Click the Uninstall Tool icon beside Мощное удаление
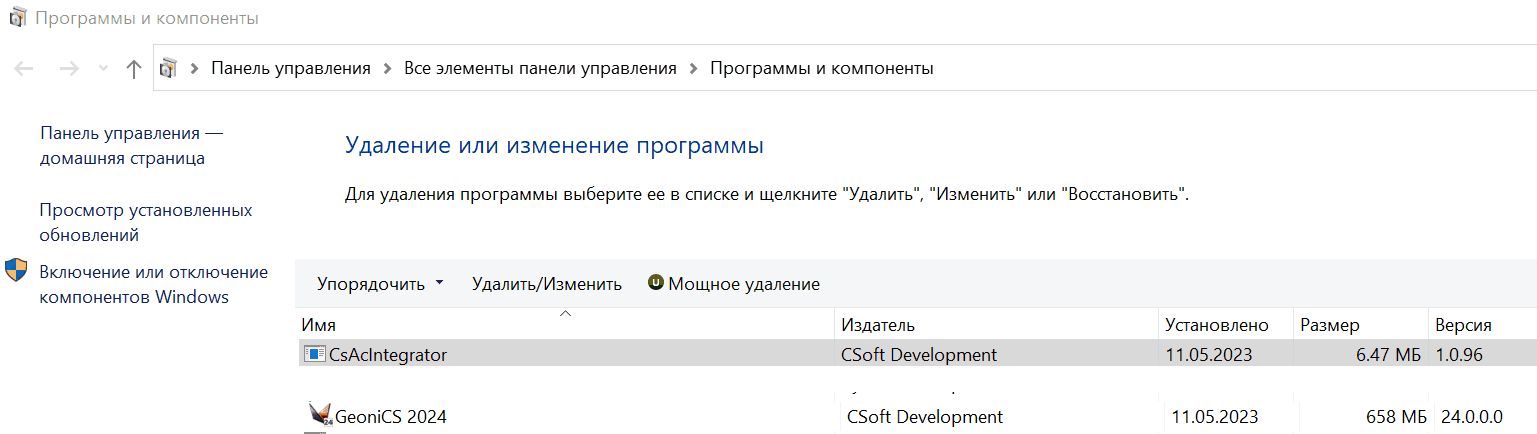Image resolution: width=1537 pixels, height=434 pixels. tap(656, 283)
